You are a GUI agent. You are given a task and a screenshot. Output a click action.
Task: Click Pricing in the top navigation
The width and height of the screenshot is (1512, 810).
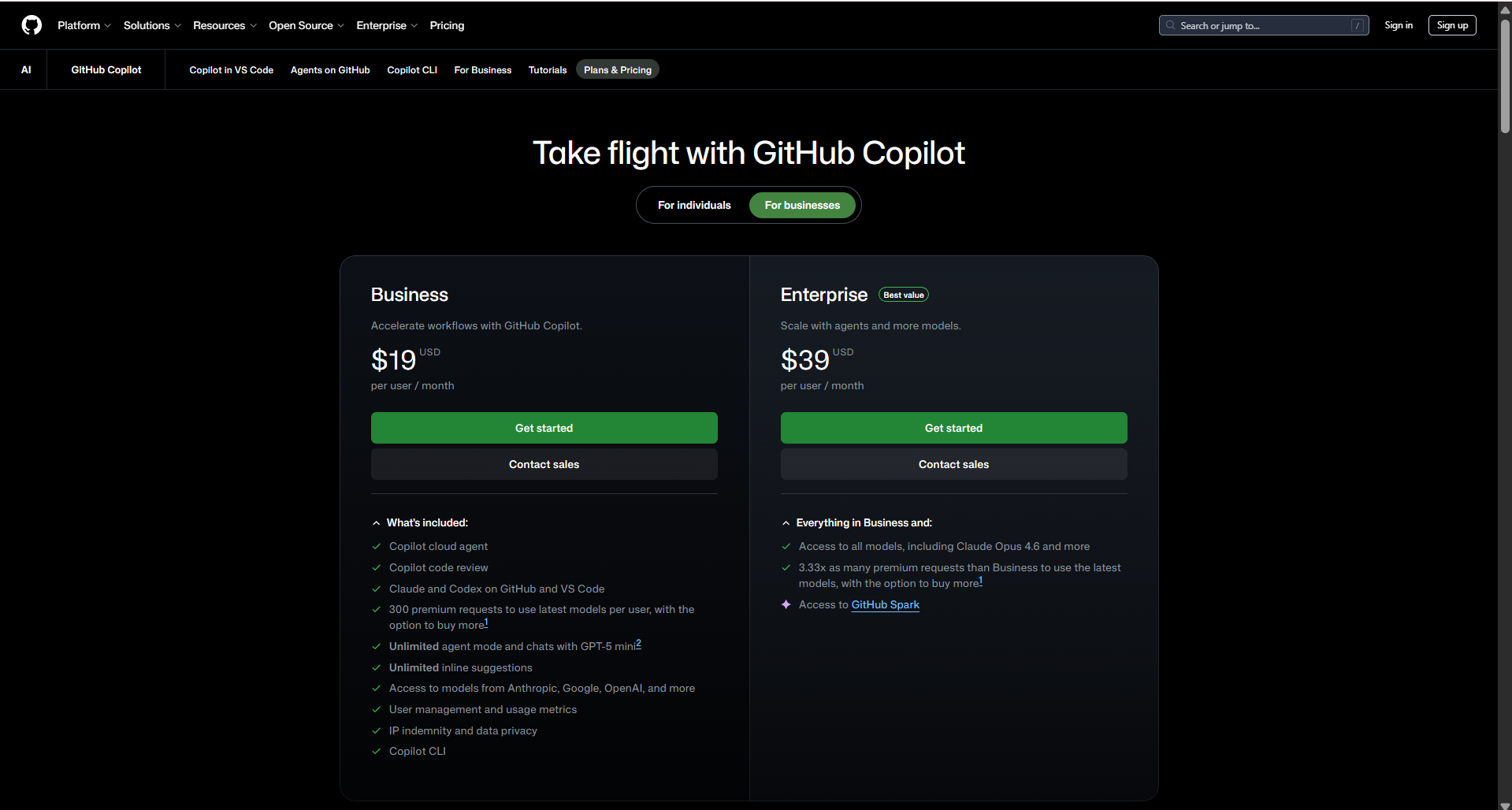446,25
